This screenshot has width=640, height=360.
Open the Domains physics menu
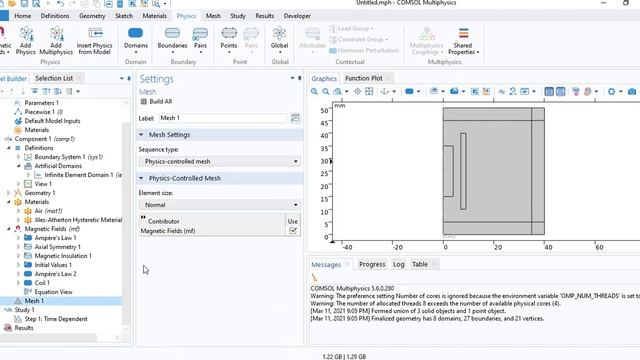click(x=136, y=40)
